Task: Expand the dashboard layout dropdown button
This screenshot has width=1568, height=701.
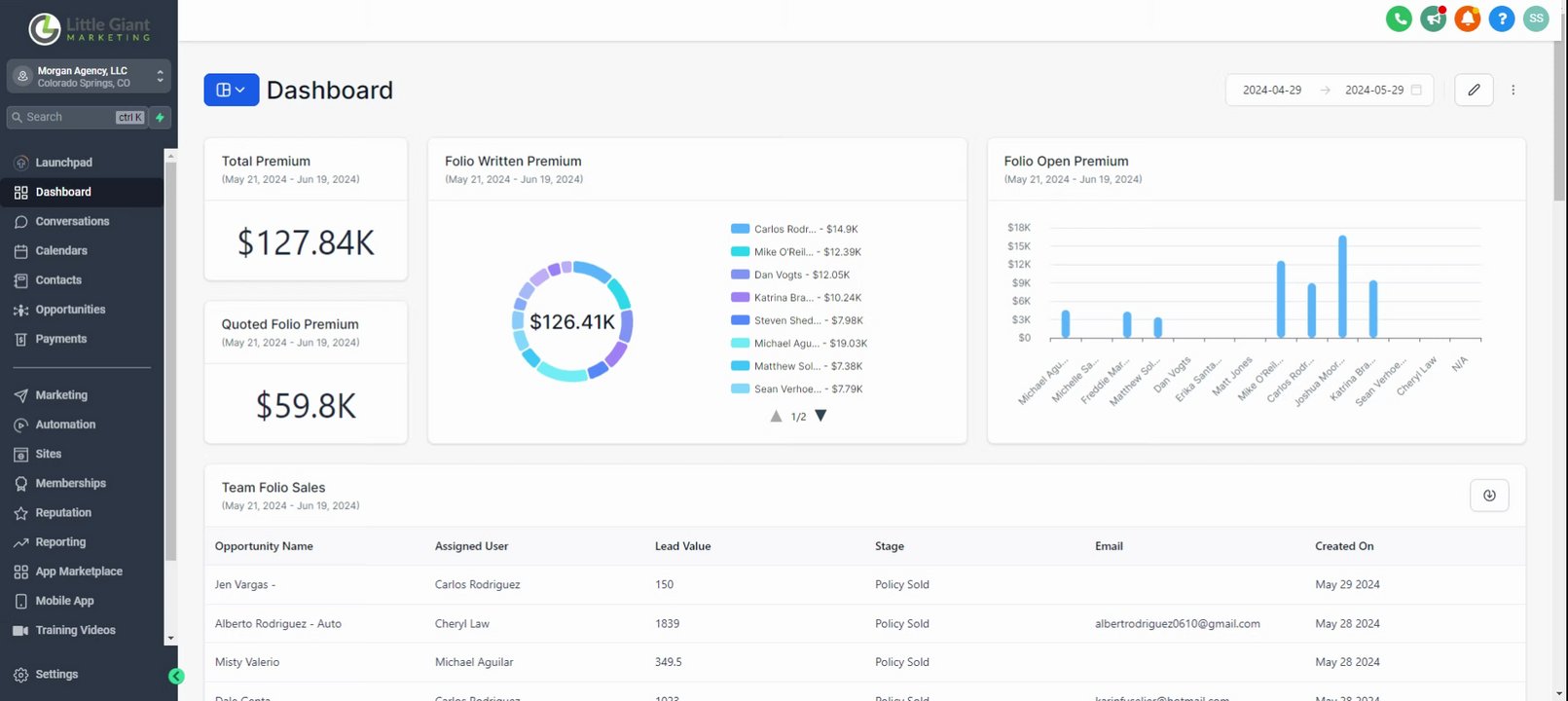Action: coord(231,90)
